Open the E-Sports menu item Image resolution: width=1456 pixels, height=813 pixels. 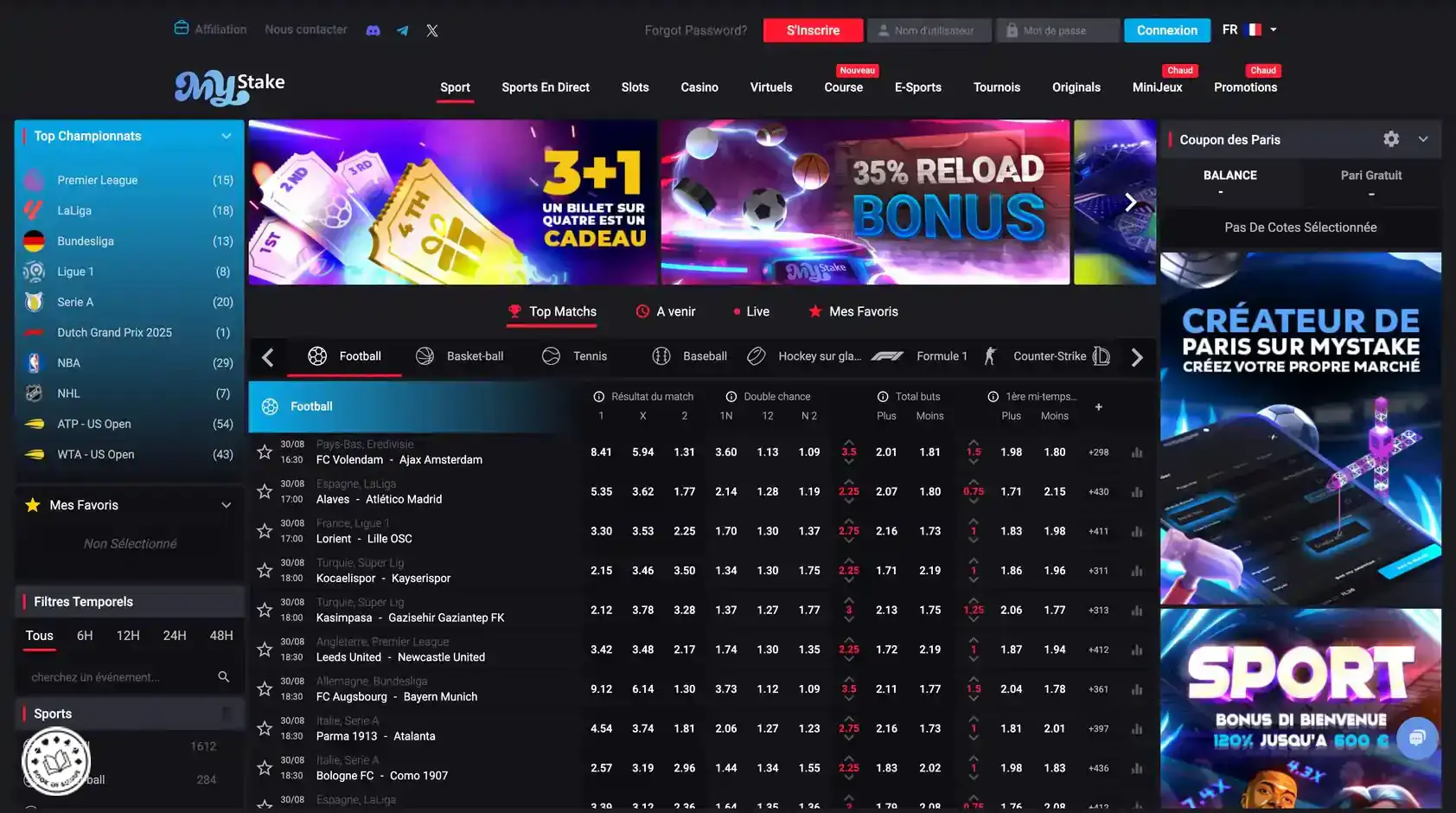918,87
